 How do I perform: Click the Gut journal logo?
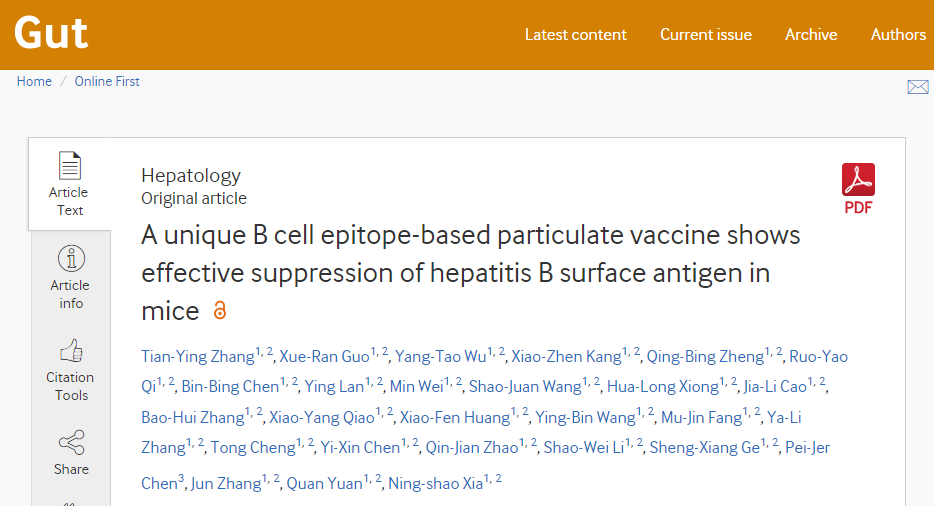pyautogui.click(x=51, y=34)
